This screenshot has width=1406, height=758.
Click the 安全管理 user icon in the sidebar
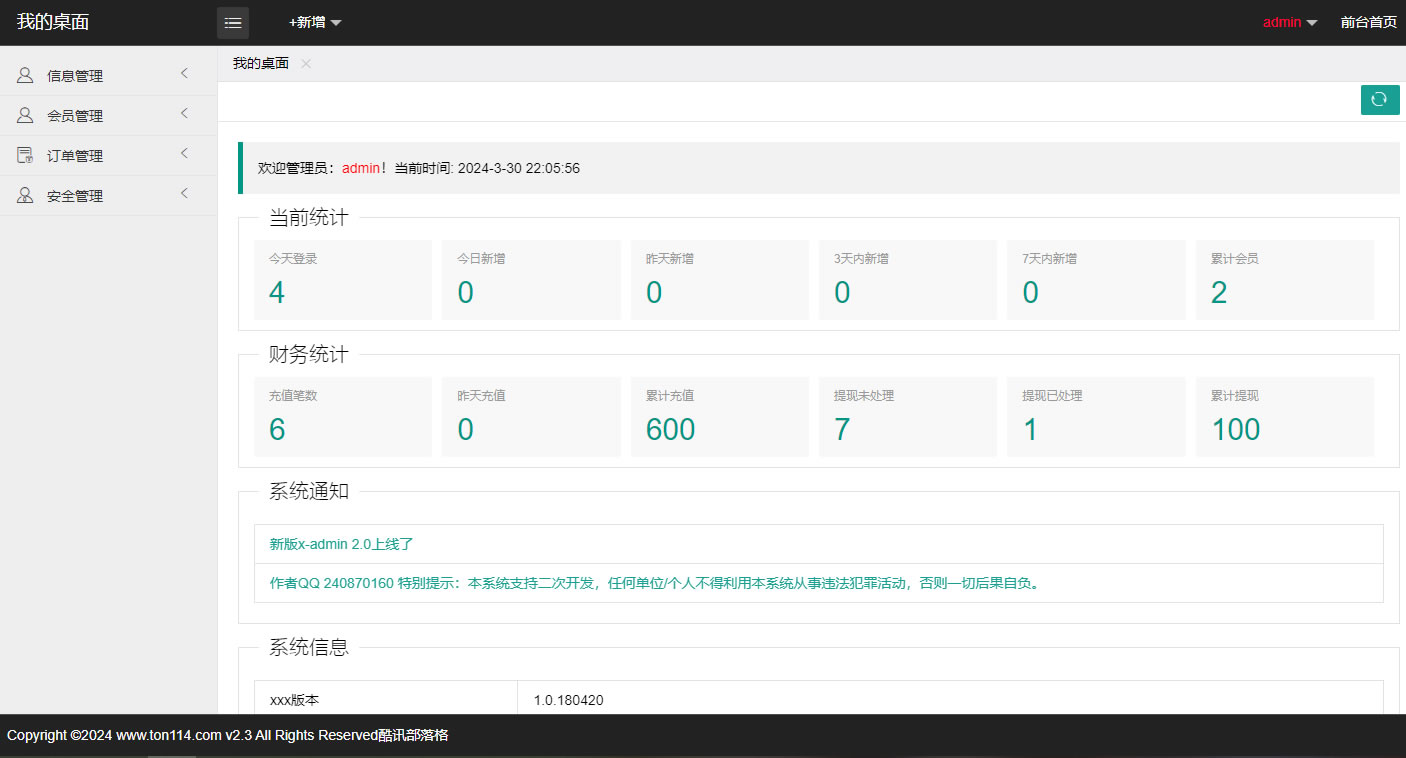(x=25, y=195)
